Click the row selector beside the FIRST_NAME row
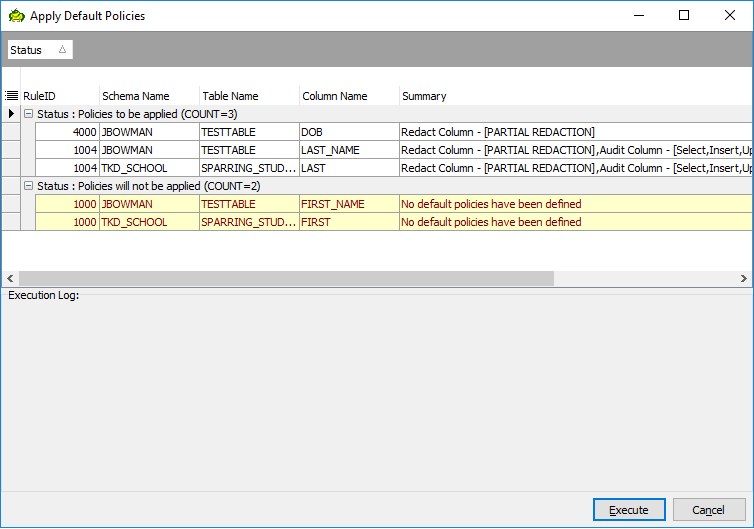This screenshot has height=529, width=754. point(11,204)
